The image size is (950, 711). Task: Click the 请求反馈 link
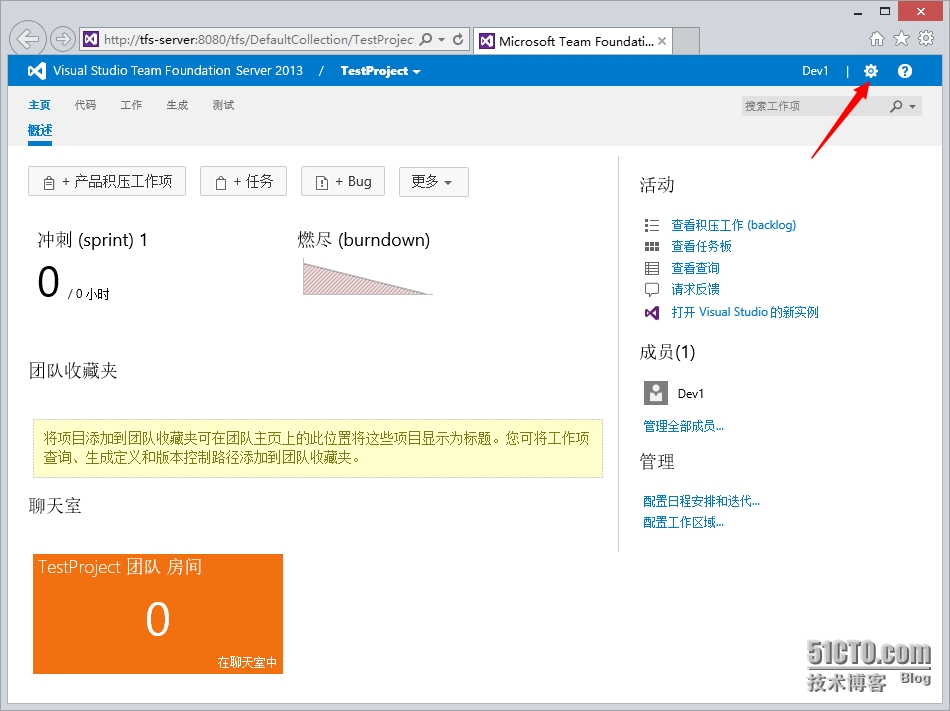coord(696,289)
